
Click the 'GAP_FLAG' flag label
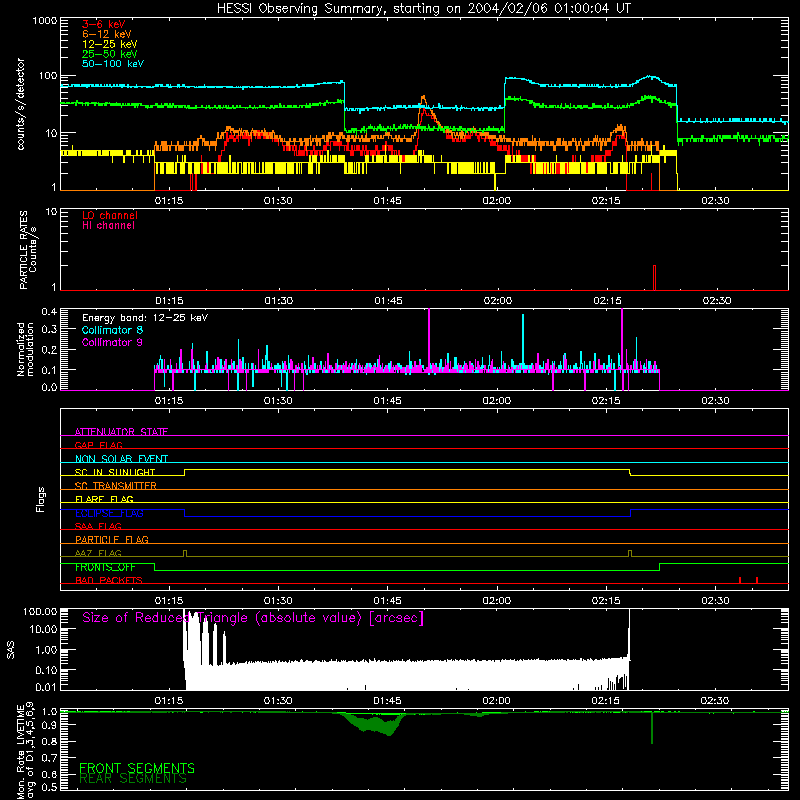tap(98, 445)
